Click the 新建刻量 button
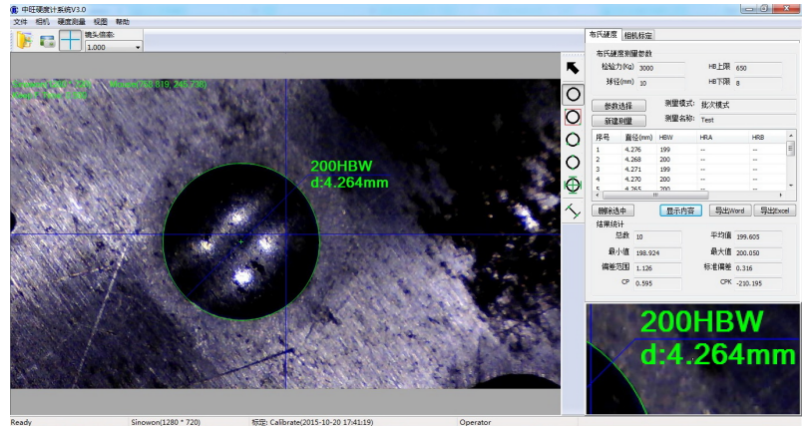This screenshot has width=810, height=426. [x=619, y=119]
